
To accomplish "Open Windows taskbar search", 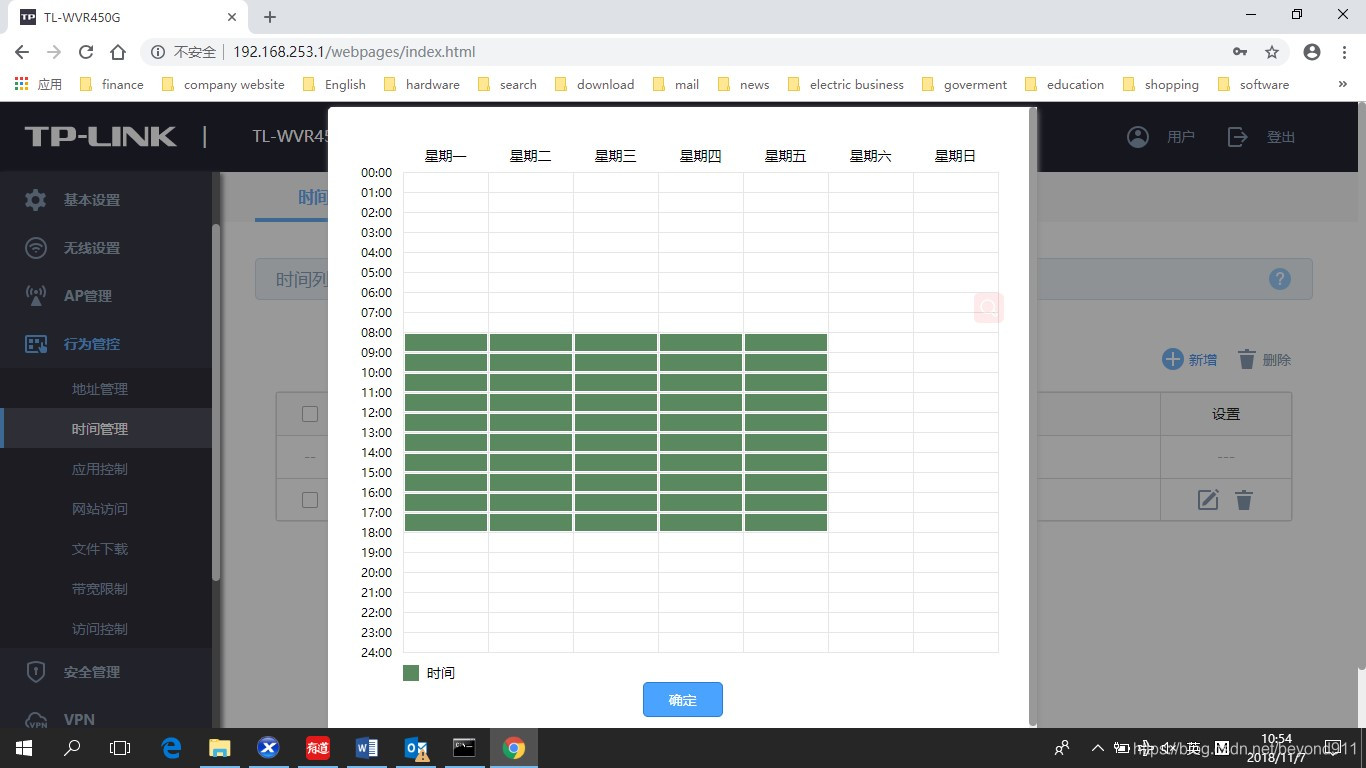I will [72, 748].
